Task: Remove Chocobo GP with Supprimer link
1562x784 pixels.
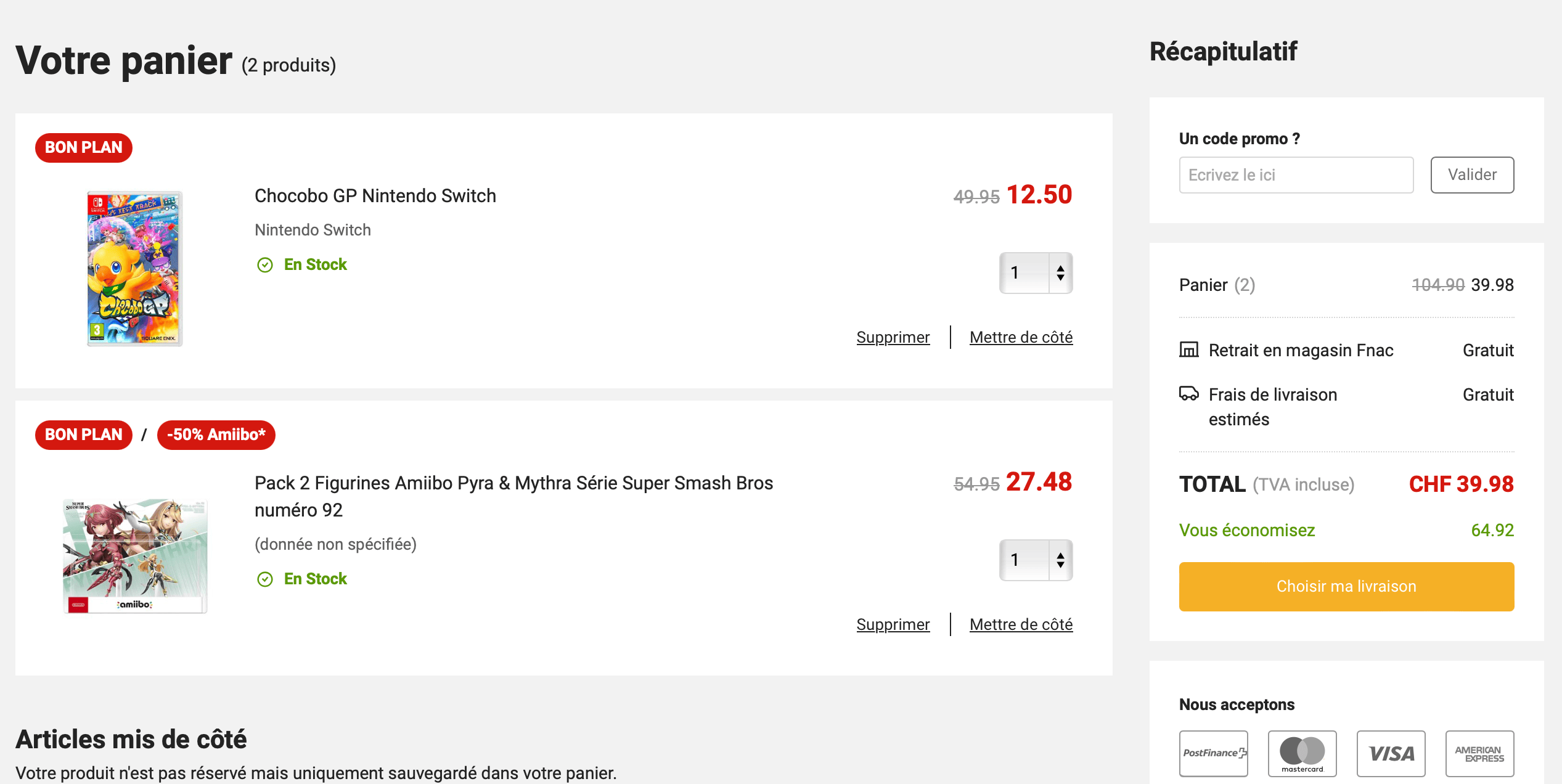Action: click(x=893, y=337)
